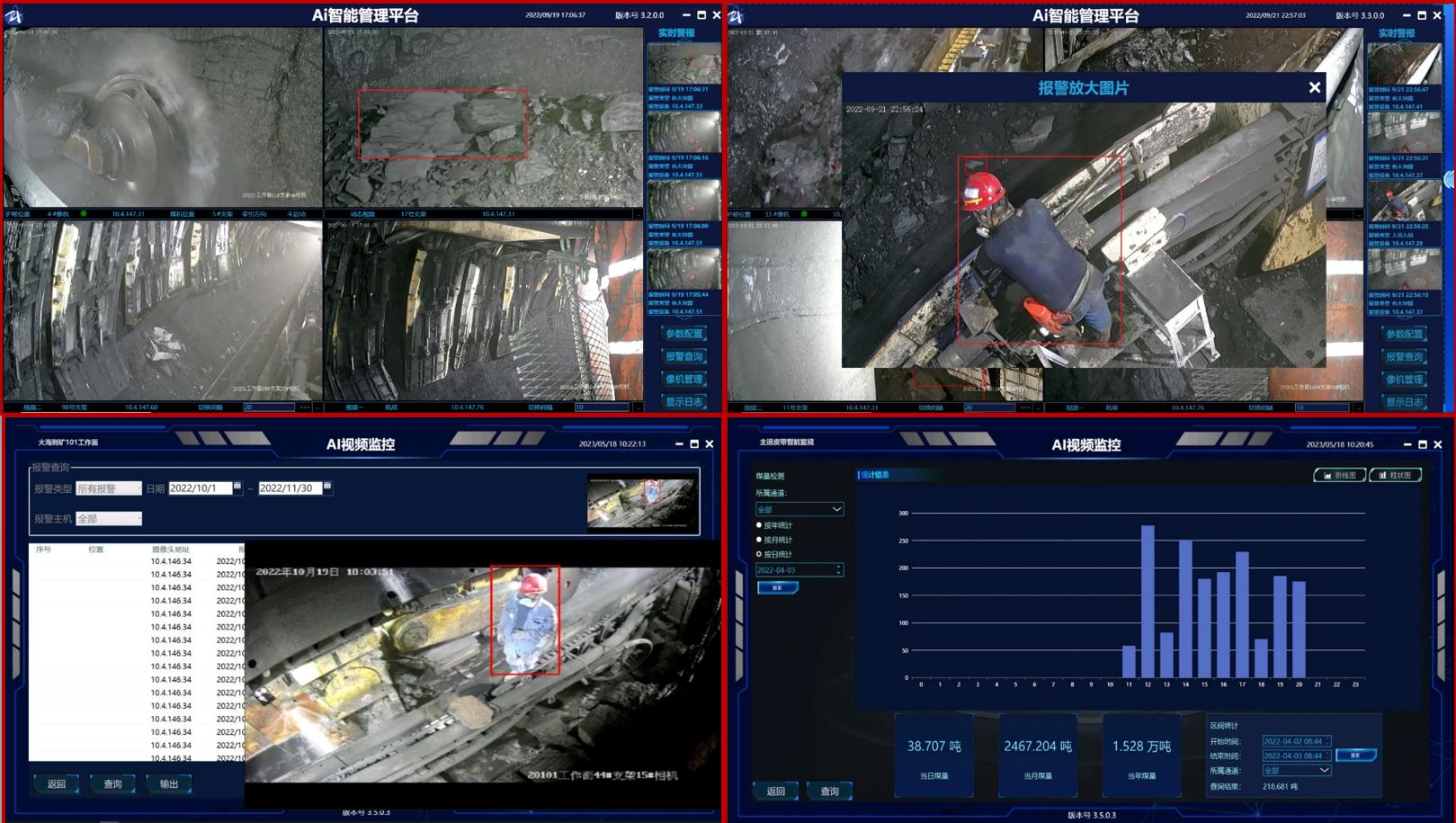Open alarm preview thumbnail in 报警查询 panel
Screen dimensions: 1456x823
(642, 503)
